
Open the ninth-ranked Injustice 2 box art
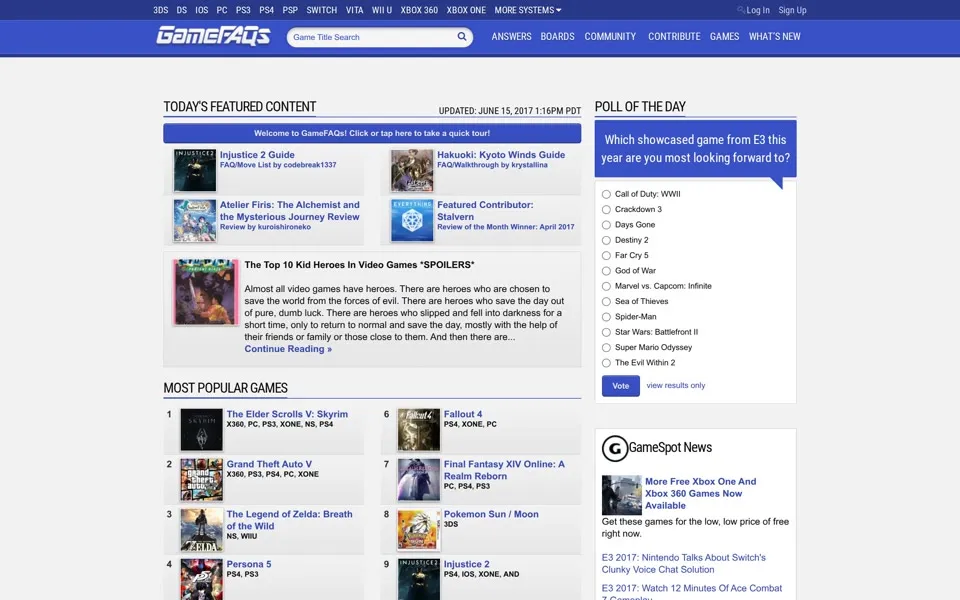[x=419, y=579]
